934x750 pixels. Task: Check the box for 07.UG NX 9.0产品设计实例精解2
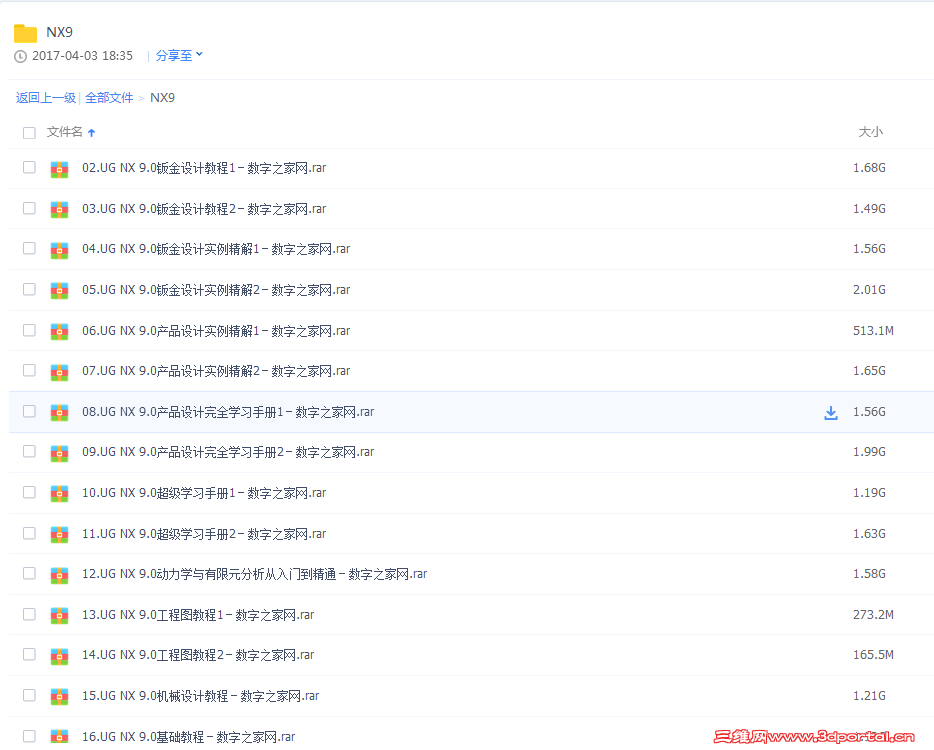tap(29, 371)
